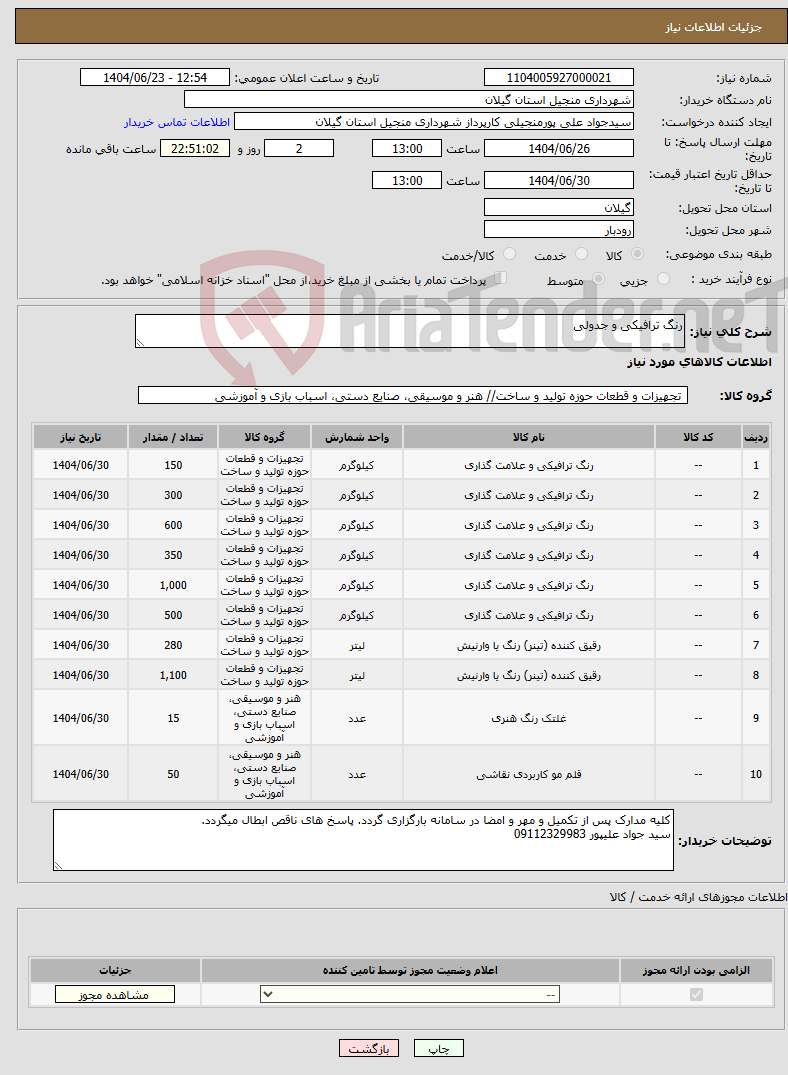Click the قلم مو کاربردی نقاشی item name
788x1075 pixels.
(529, 774)
